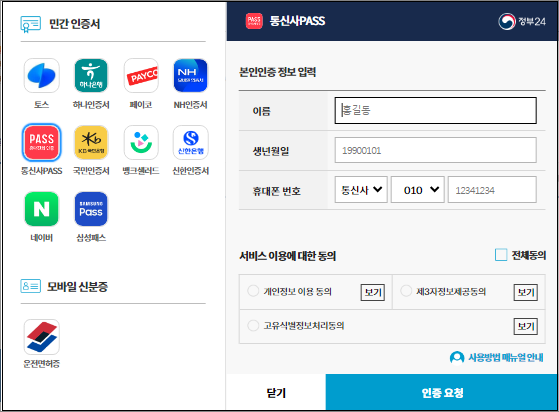Viewport: 559px width, 412px height.
Task: Click the 휴대폰 번호 label
Action: point(276,191)
